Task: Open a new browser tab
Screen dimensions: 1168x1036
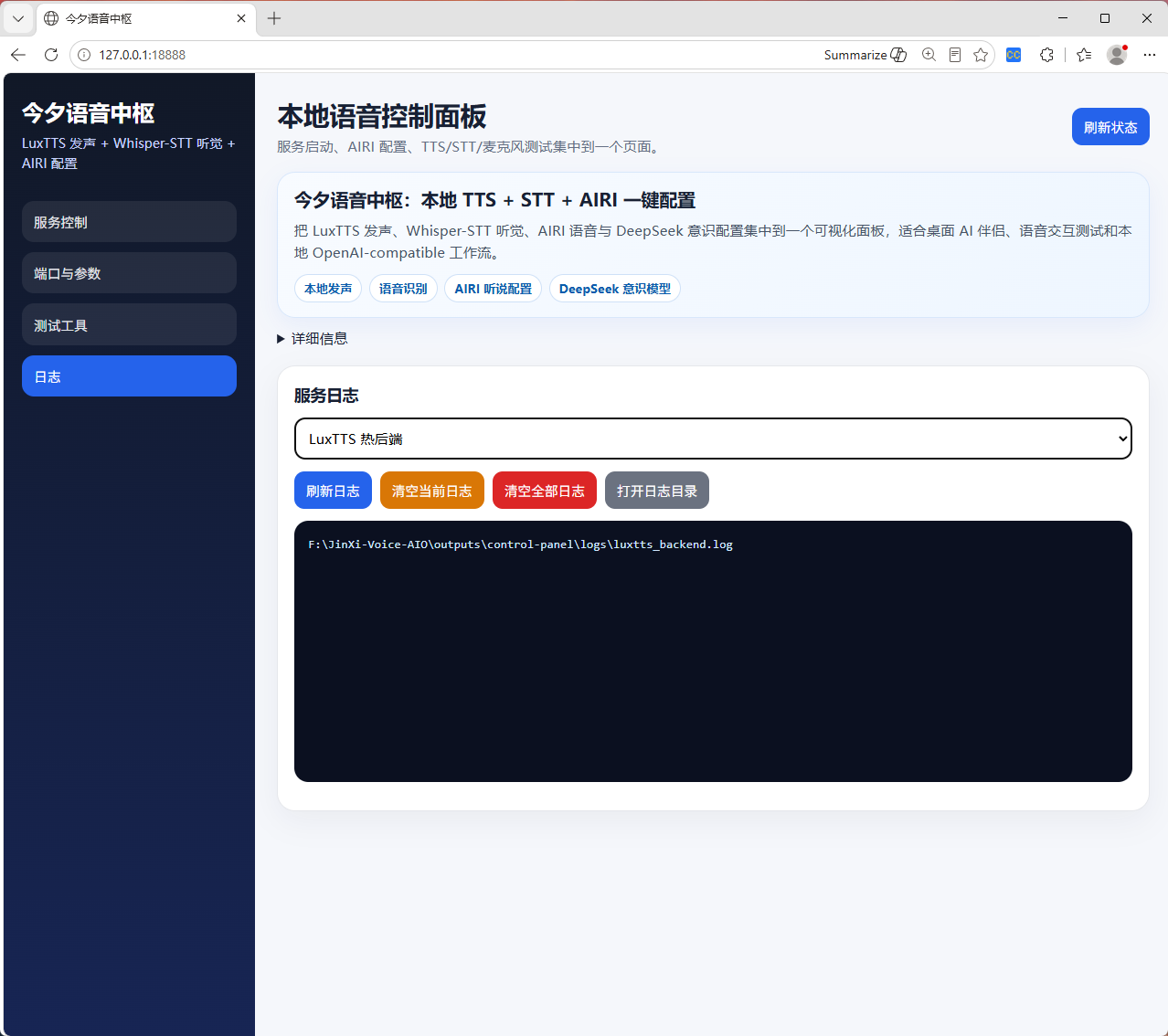Action: tap(274, 18)
